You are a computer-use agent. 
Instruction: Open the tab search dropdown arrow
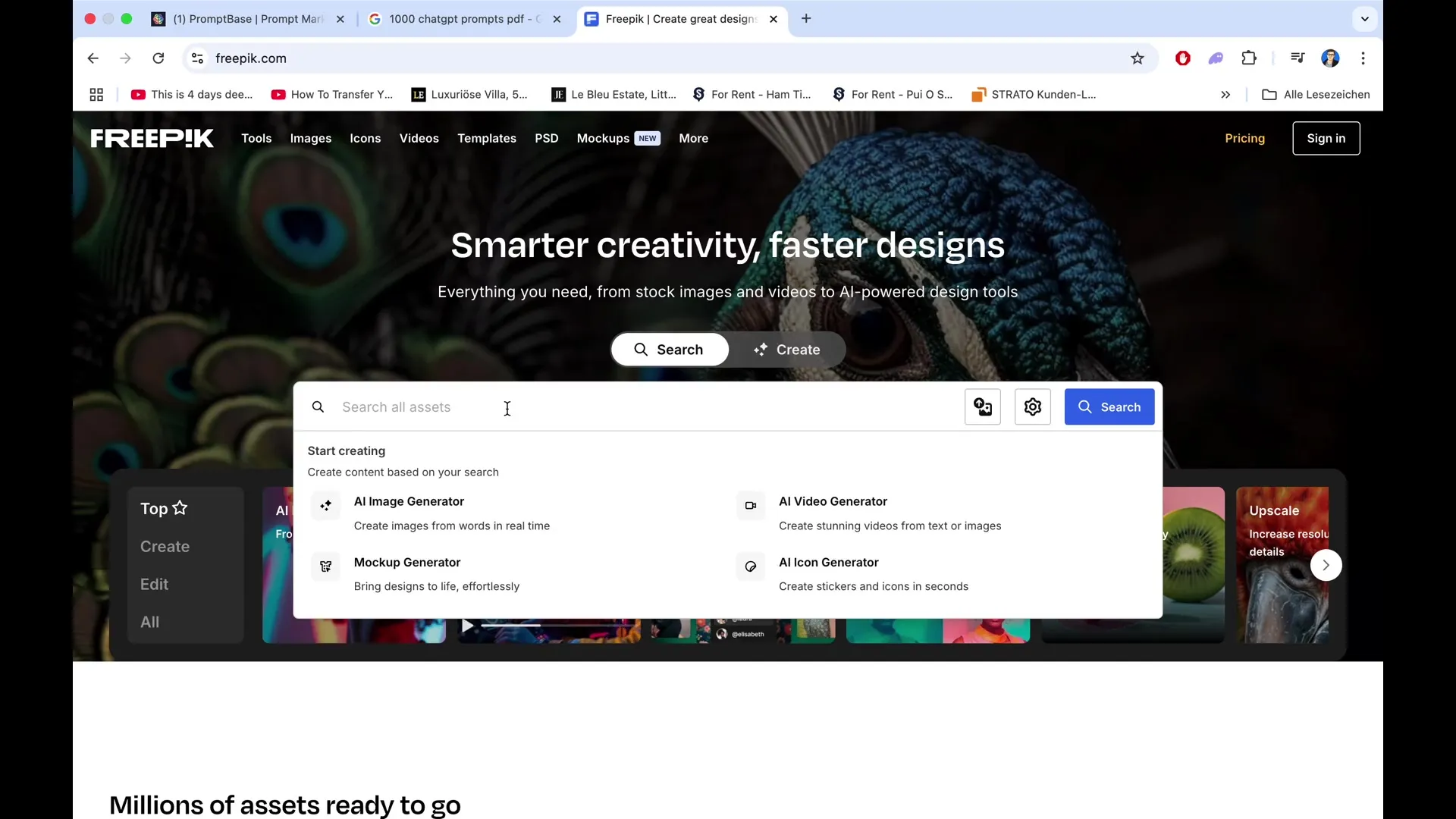1364,19
